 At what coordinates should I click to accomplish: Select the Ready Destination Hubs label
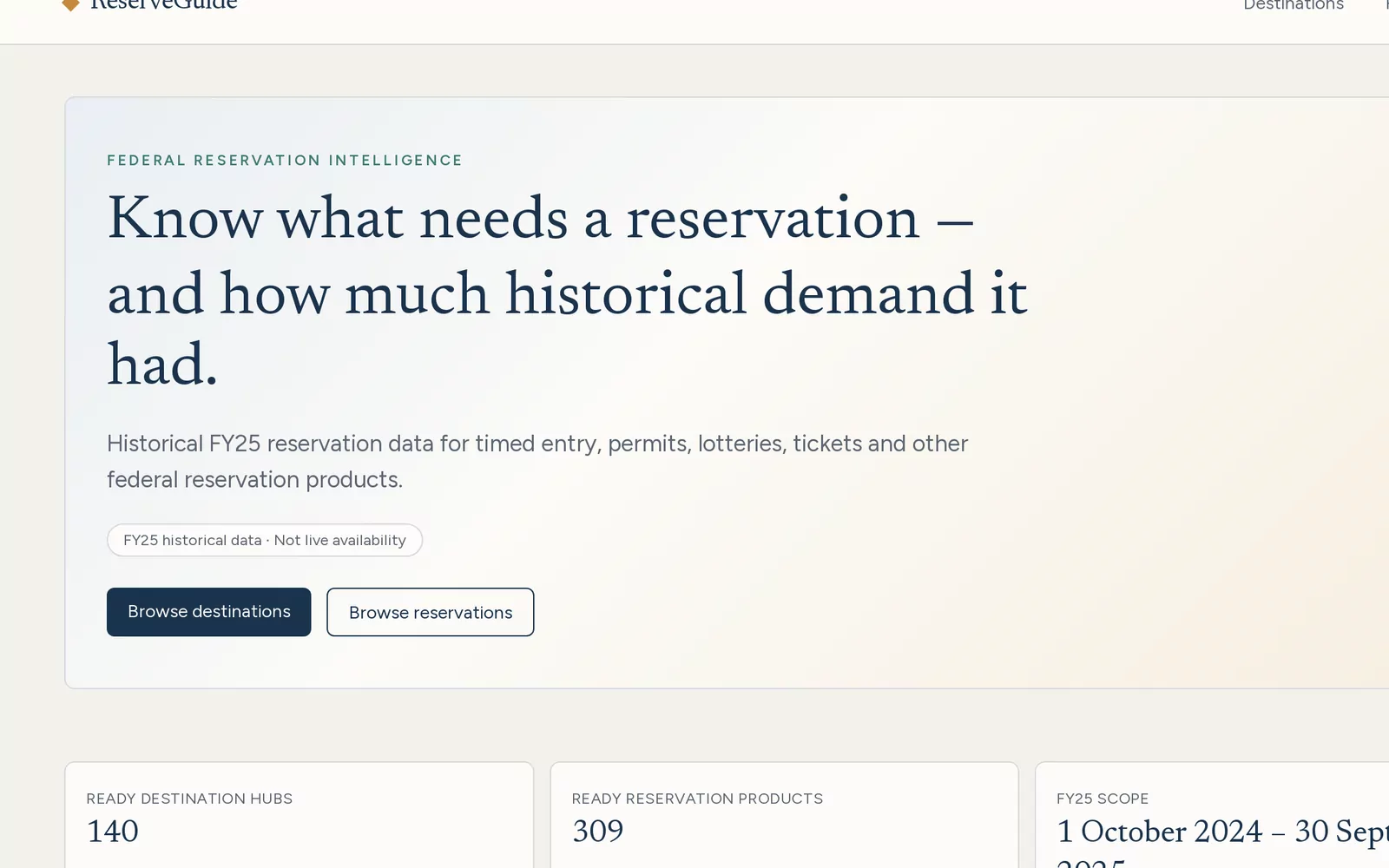pyautogui.click(x=189, y=799)
